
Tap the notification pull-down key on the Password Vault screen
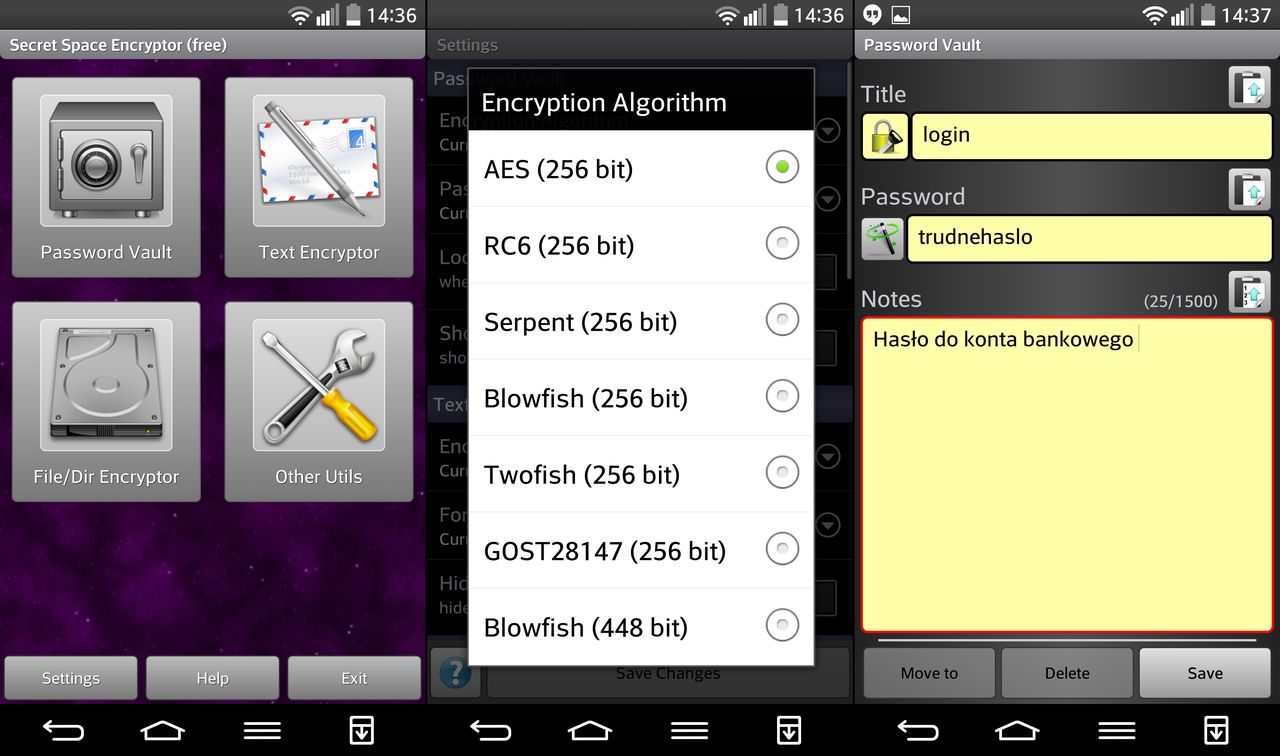[1215, 731]
